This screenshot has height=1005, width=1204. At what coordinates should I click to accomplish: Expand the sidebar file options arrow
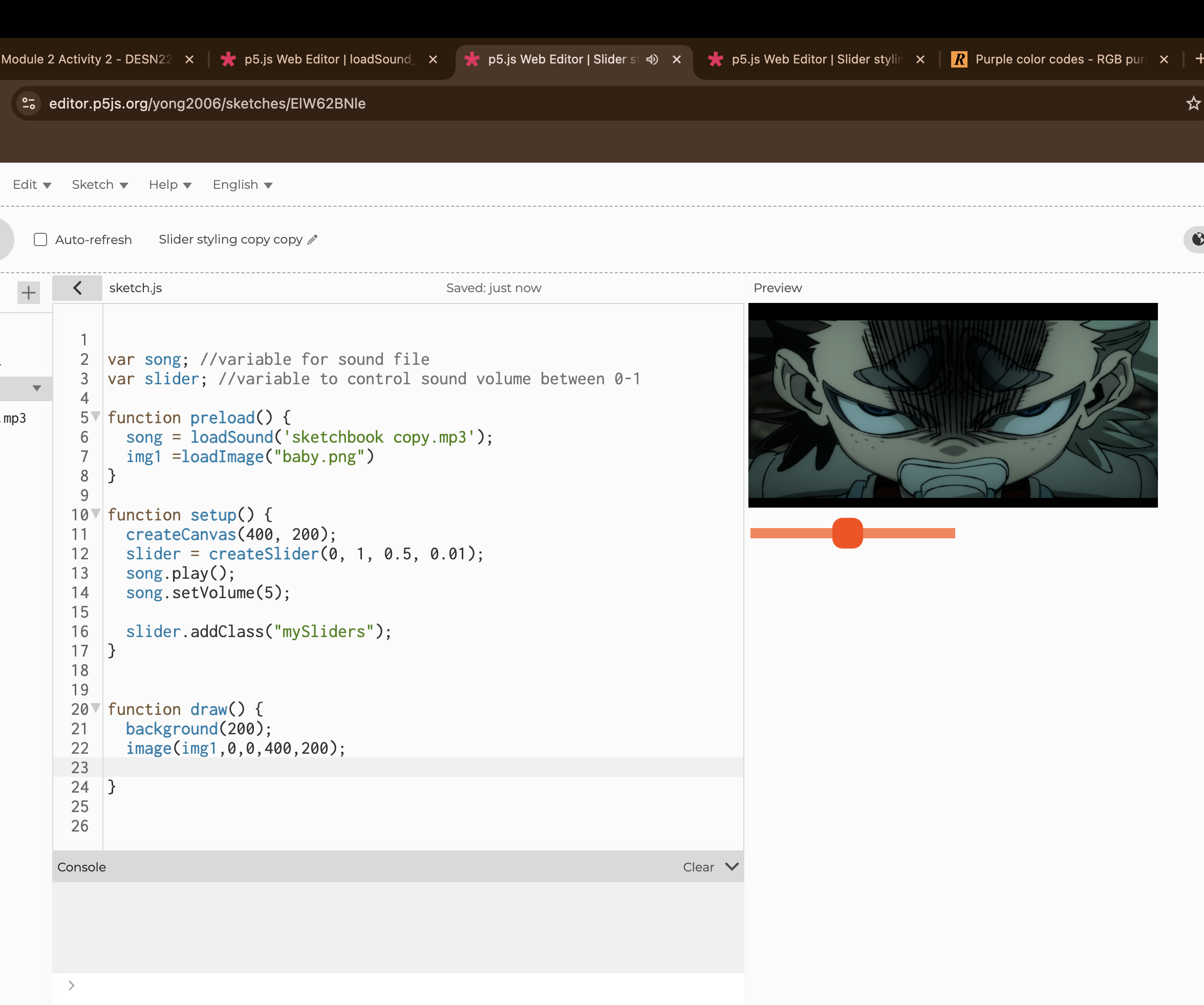37,388
